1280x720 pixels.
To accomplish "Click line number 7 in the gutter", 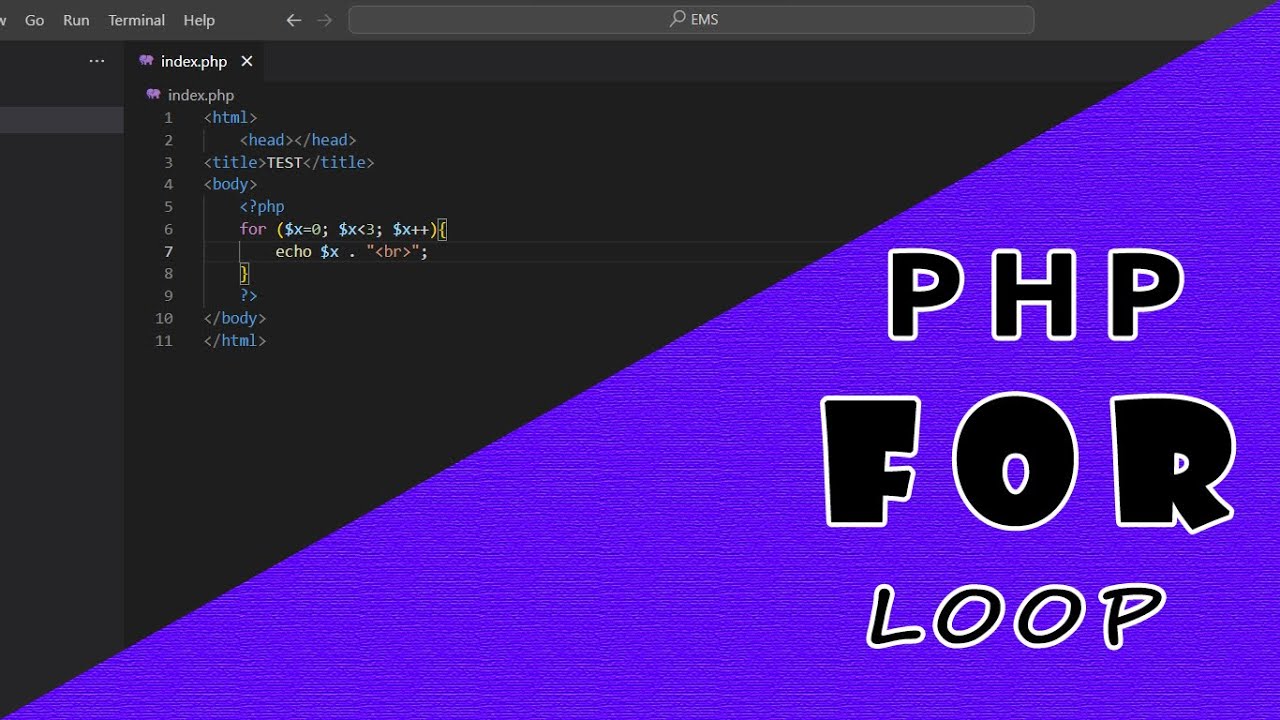I will [168, 252].
